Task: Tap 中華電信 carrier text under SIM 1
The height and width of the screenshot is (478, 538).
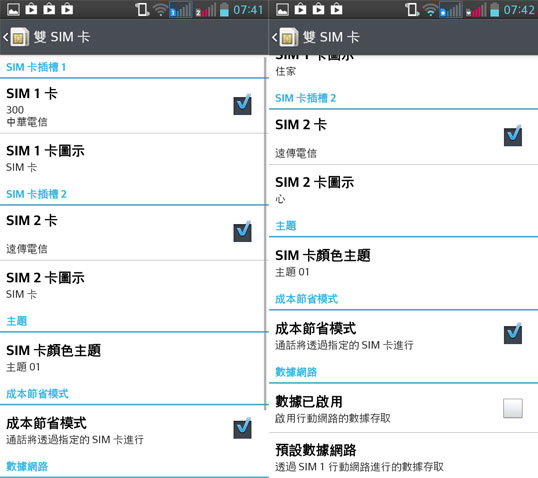Action: click(x=27, y=122)
